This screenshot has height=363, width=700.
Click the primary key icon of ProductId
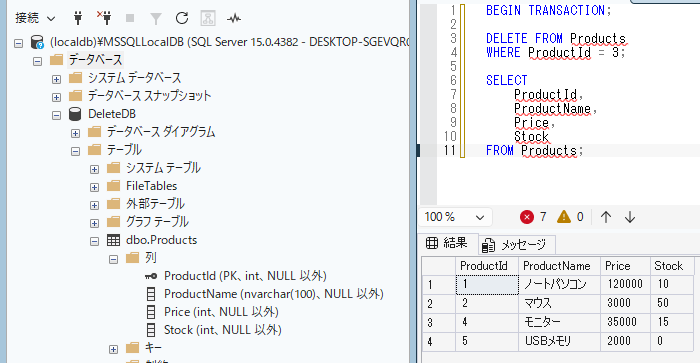click(x=151, y=276)
